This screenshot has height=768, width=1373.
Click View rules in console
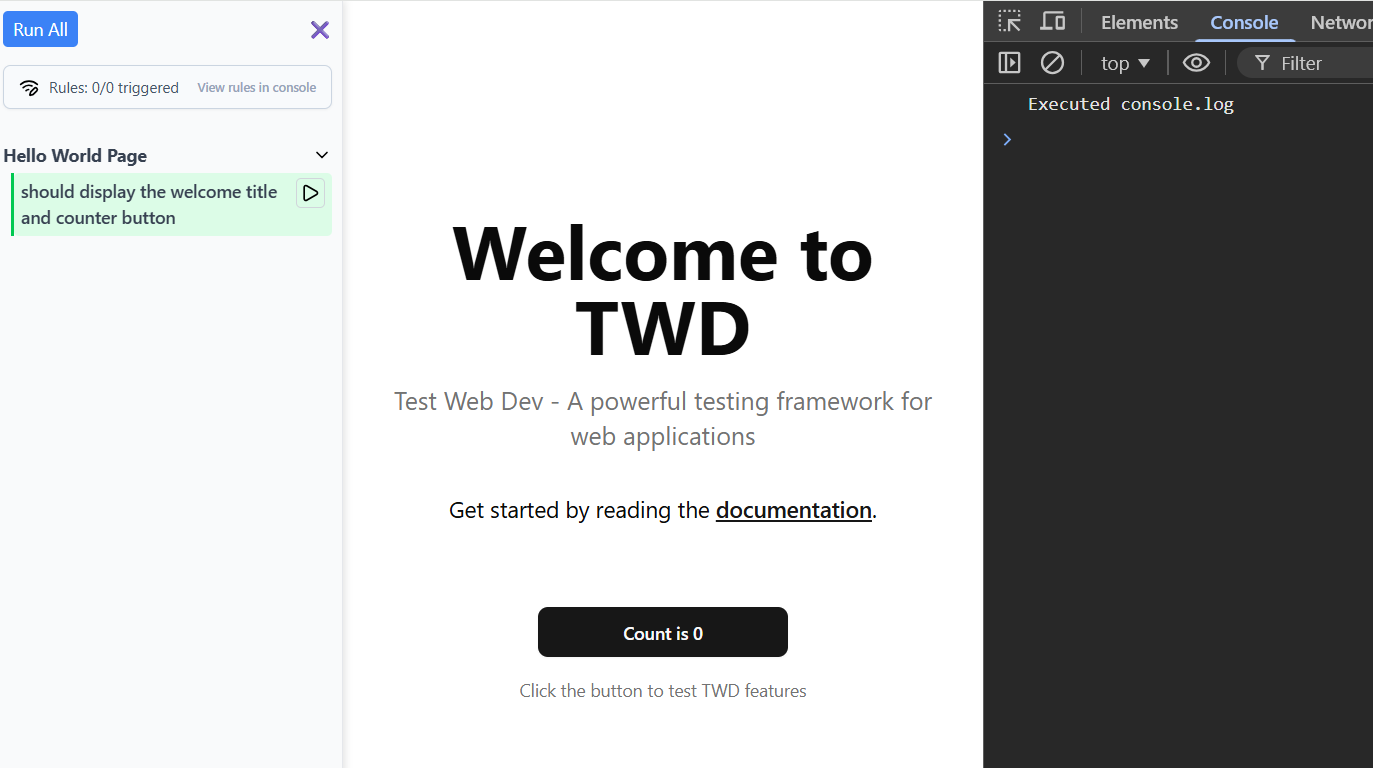(x=256, y=87)
